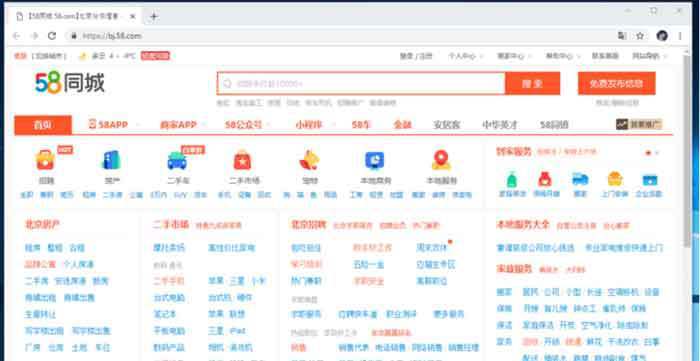Click the 生意转让 link
This screenshot has width=700, height=361.
(x=40, y=315)
